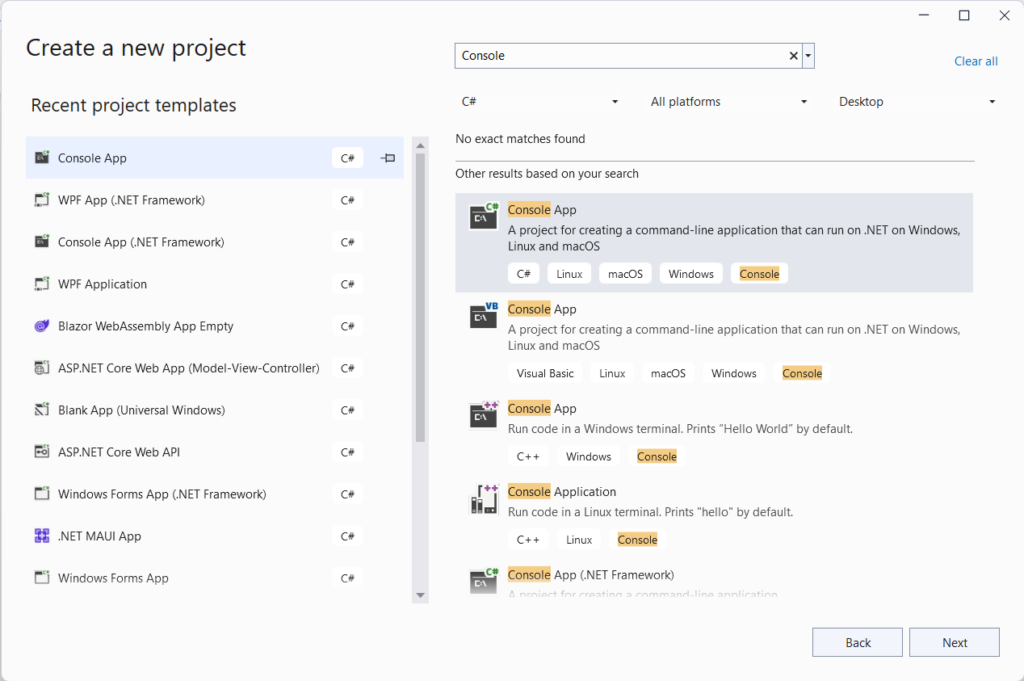The width and height of the screenshot is (1024, 681).
Task: Click the C# Console App icon in search results
Action: 483,216
